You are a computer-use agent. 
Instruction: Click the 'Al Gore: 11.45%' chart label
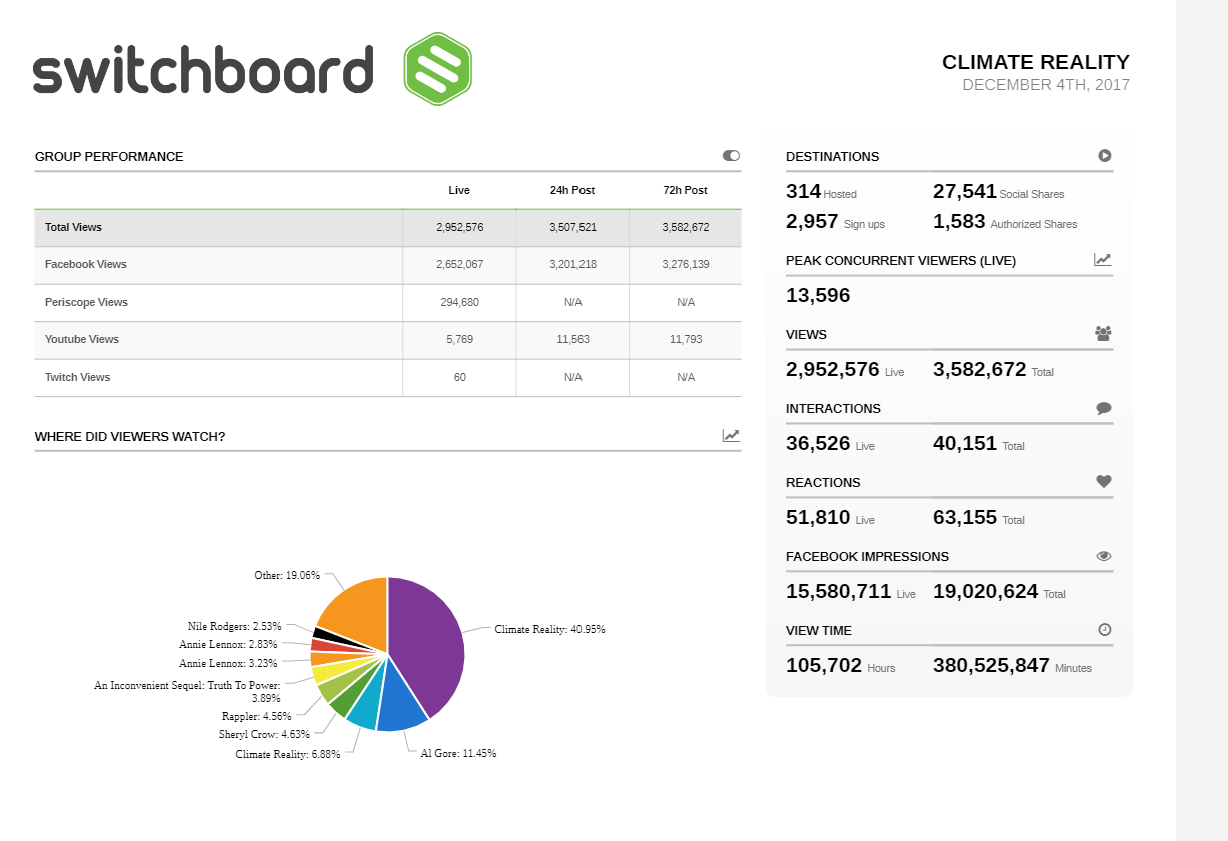point(458,753)
